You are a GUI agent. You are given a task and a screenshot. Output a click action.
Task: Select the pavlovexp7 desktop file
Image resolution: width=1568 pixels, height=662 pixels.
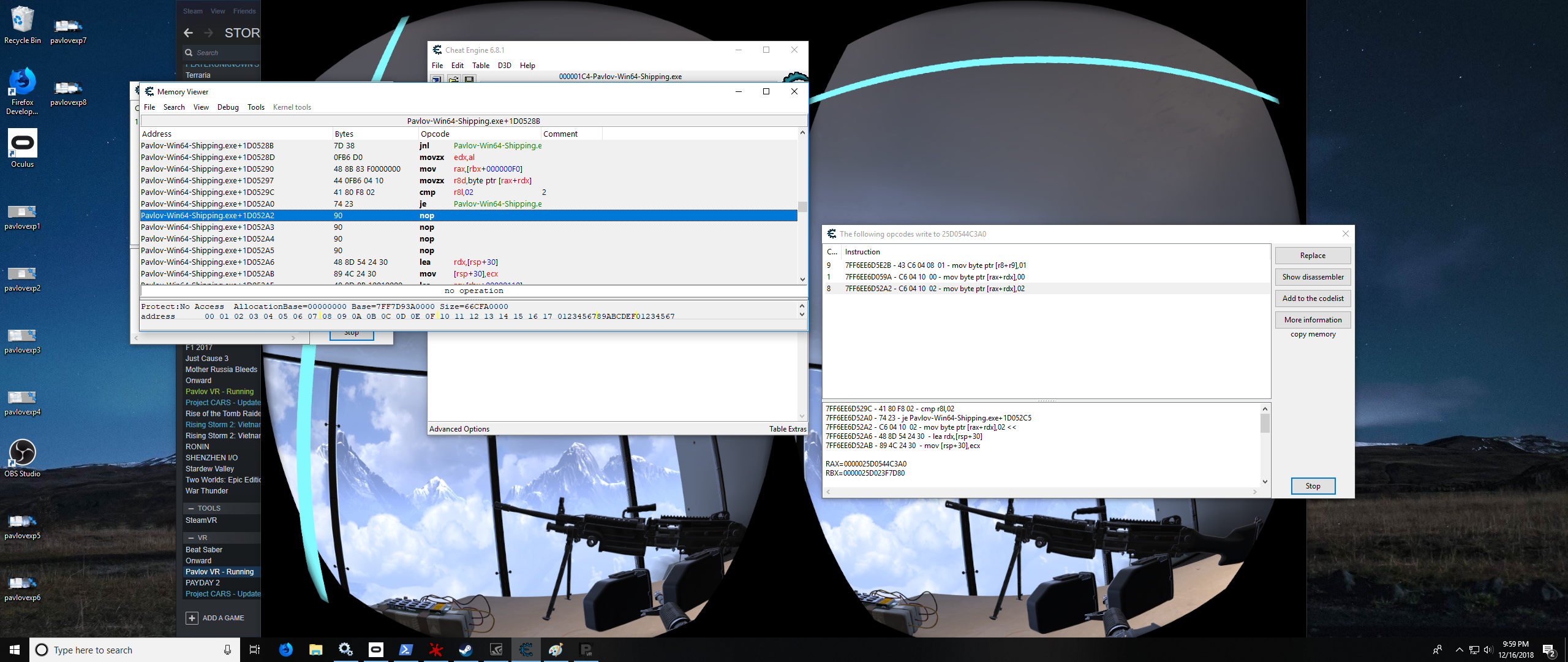click(68, 31)
